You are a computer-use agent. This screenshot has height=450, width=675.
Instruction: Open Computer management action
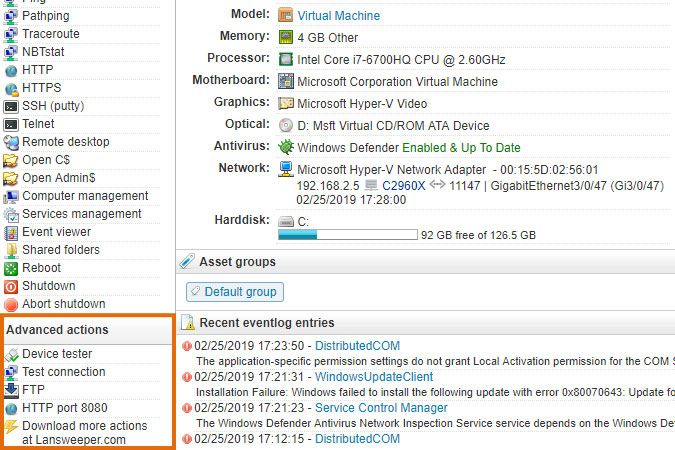coord(85,196)
